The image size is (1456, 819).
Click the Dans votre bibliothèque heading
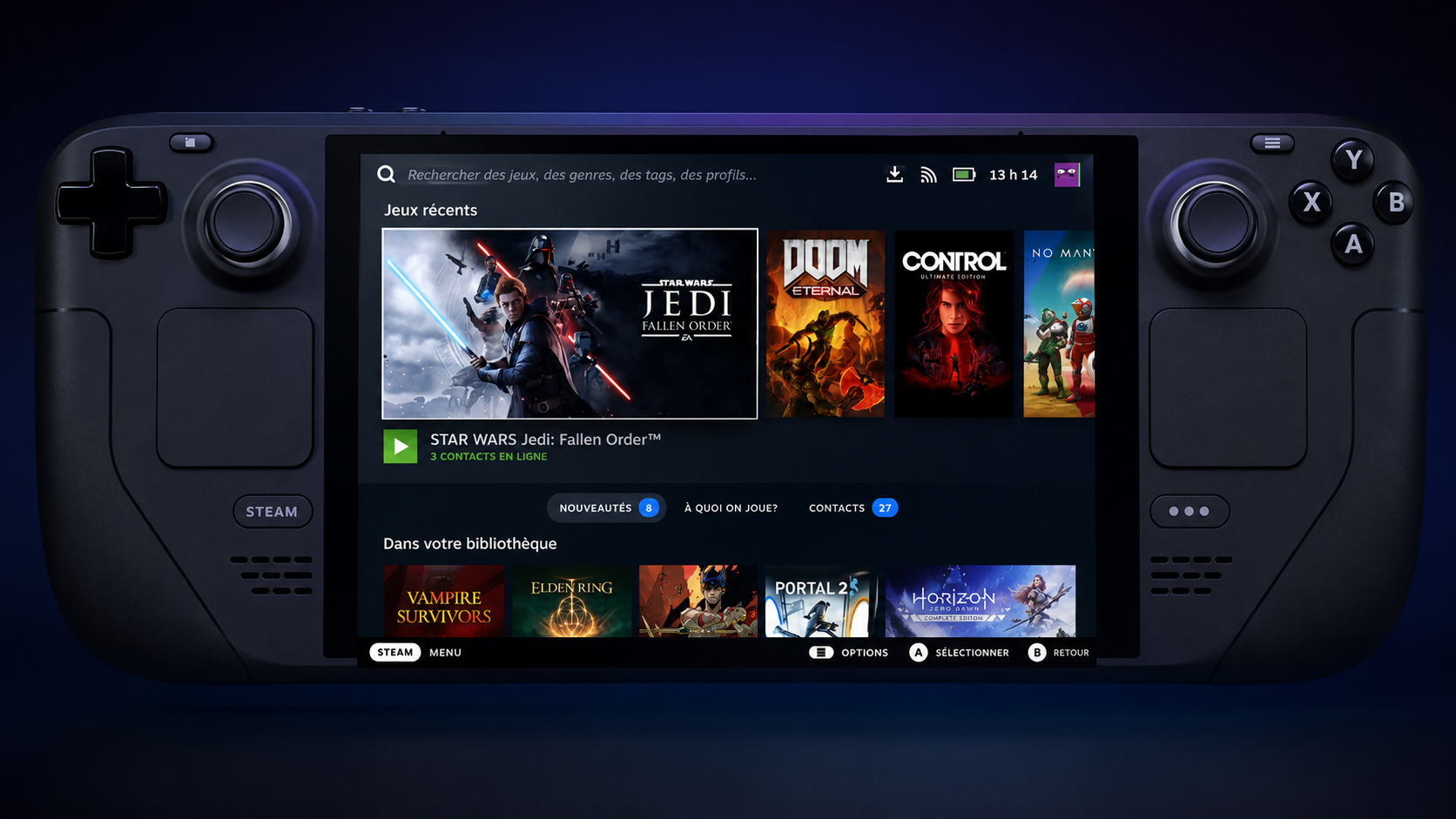[470, 543]
